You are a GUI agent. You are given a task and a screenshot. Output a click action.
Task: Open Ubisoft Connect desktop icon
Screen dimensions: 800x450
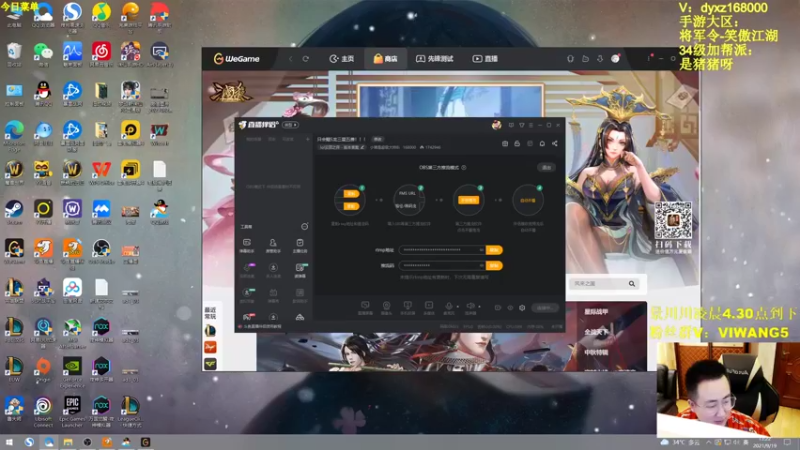tap(43, 411)
